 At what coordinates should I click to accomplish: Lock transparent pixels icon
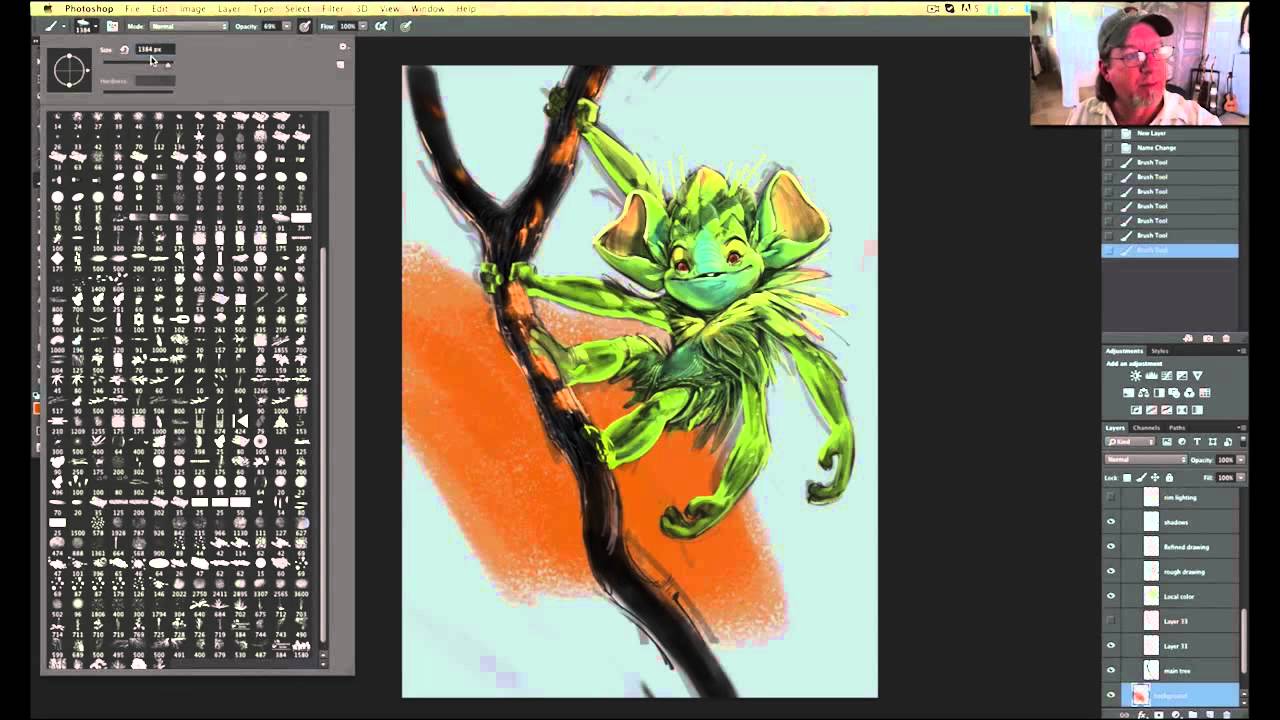pos(1127,478)
